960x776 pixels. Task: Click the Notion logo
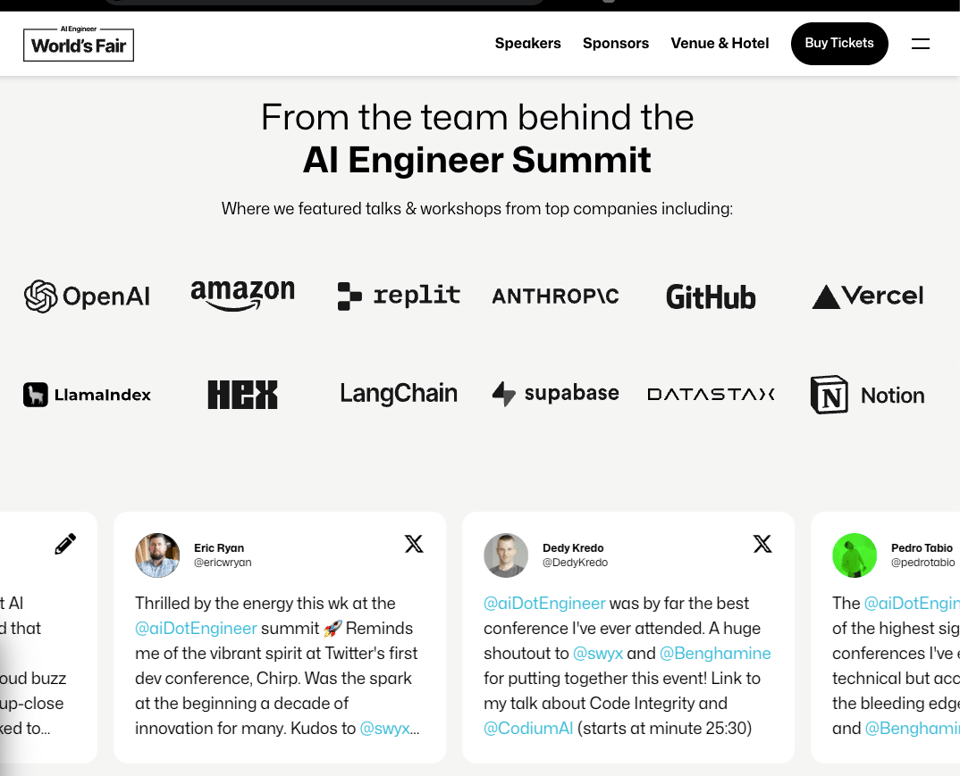[x=867, y=395]
